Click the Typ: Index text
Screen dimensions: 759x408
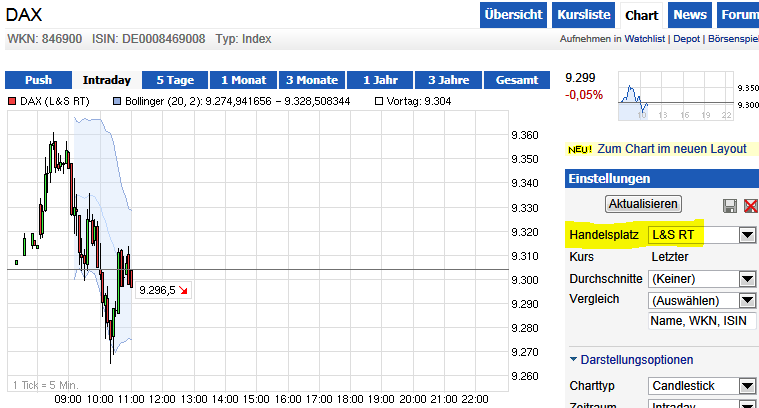tap(243, 39)
